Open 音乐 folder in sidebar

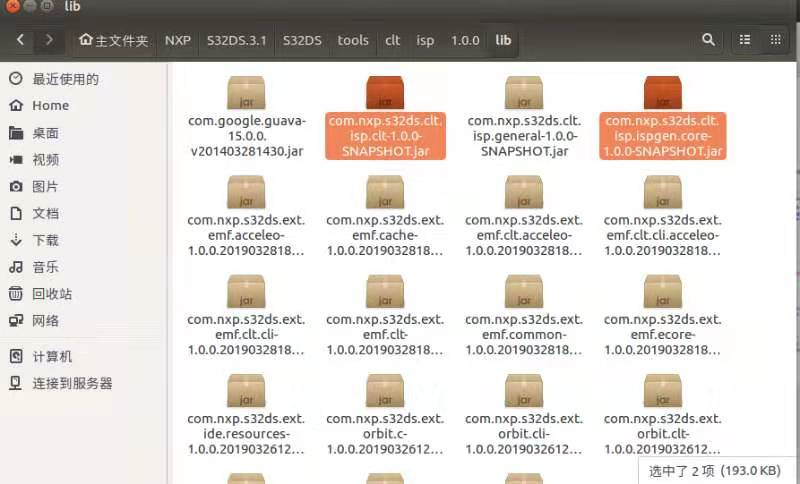coord(34,267)
